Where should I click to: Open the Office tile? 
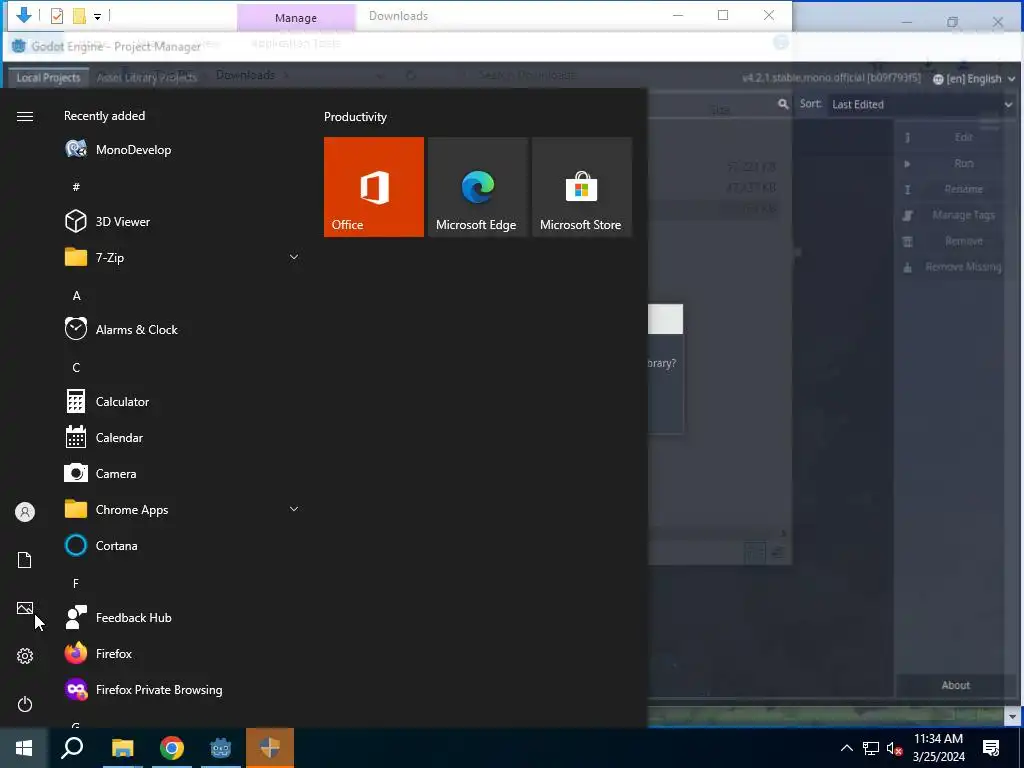click(x=374, y=187)
